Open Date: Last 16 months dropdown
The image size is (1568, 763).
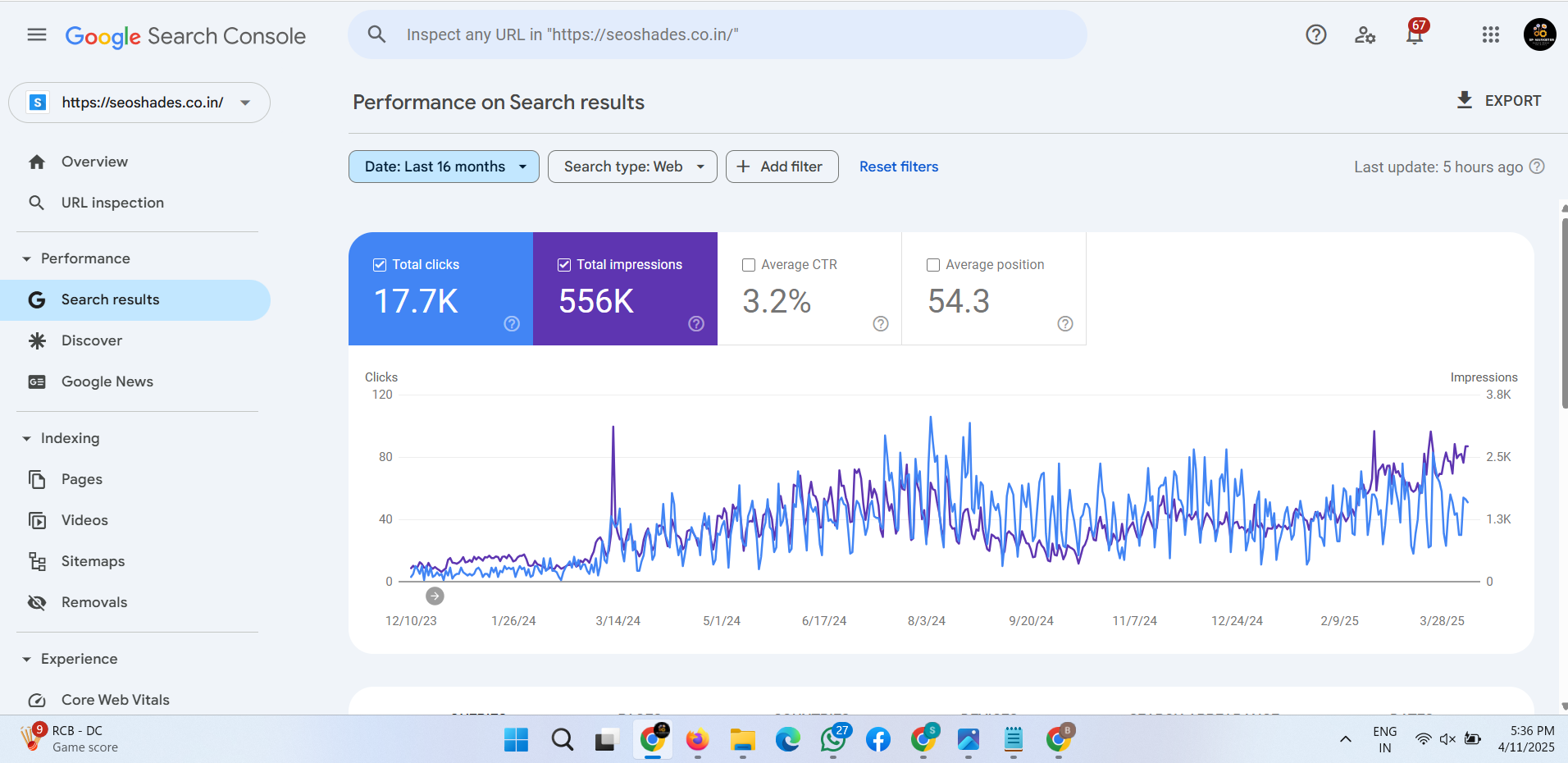tap(444, 167)
